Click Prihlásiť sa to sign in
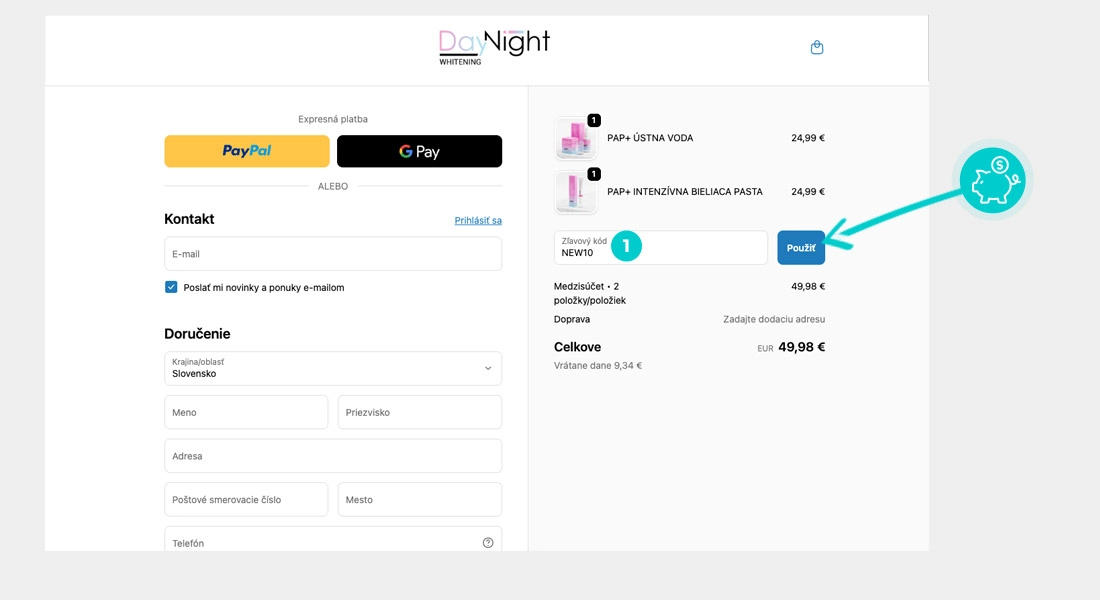 click(x=478, y=220)
